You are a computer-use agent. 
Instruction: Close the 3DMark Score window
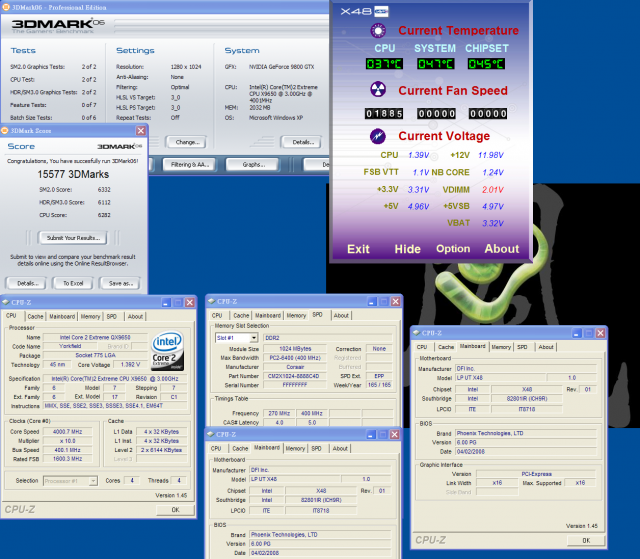(141, 131)
